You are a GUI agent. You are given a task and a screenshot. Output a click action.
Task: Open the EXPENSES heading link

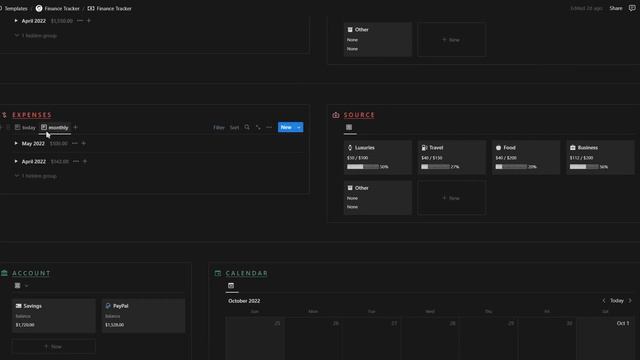pos(32,115)
